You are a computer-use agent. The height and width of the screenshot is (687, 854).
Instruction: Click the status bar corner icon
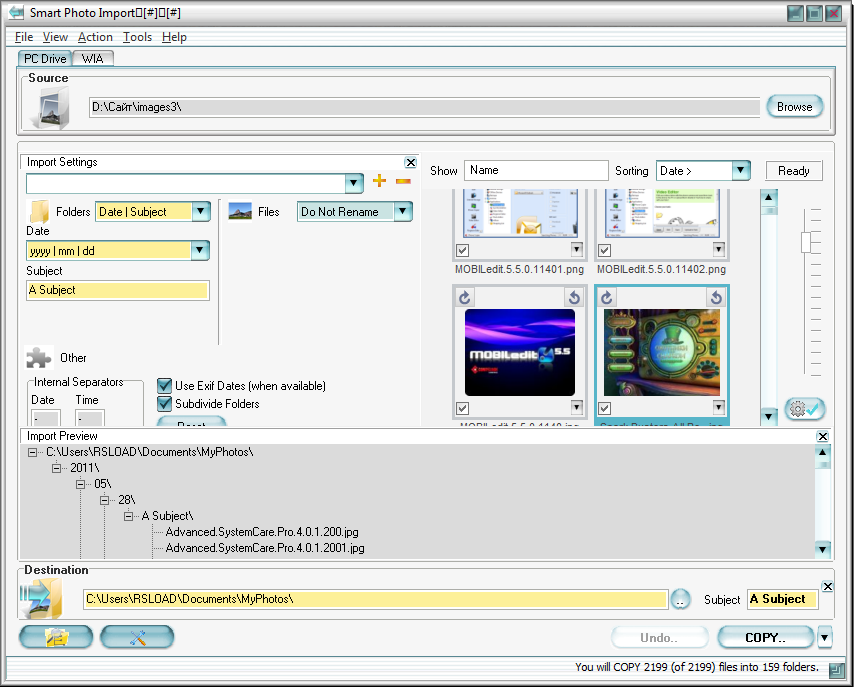[x=837, y=670]
